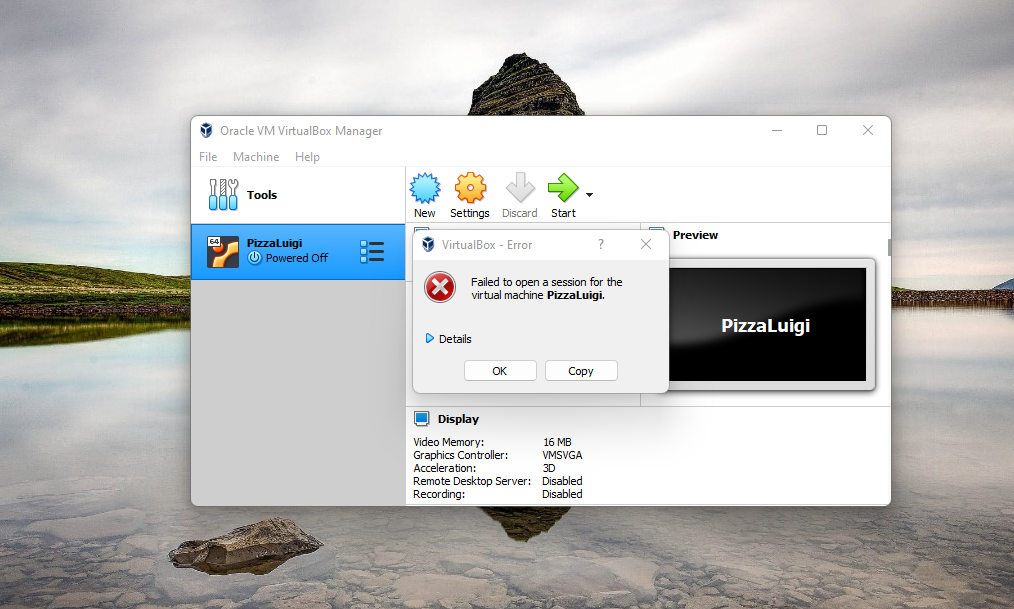1014x609 pixels.
Task: Click OK in the error dialog
Action: click(x=500, y=370)
